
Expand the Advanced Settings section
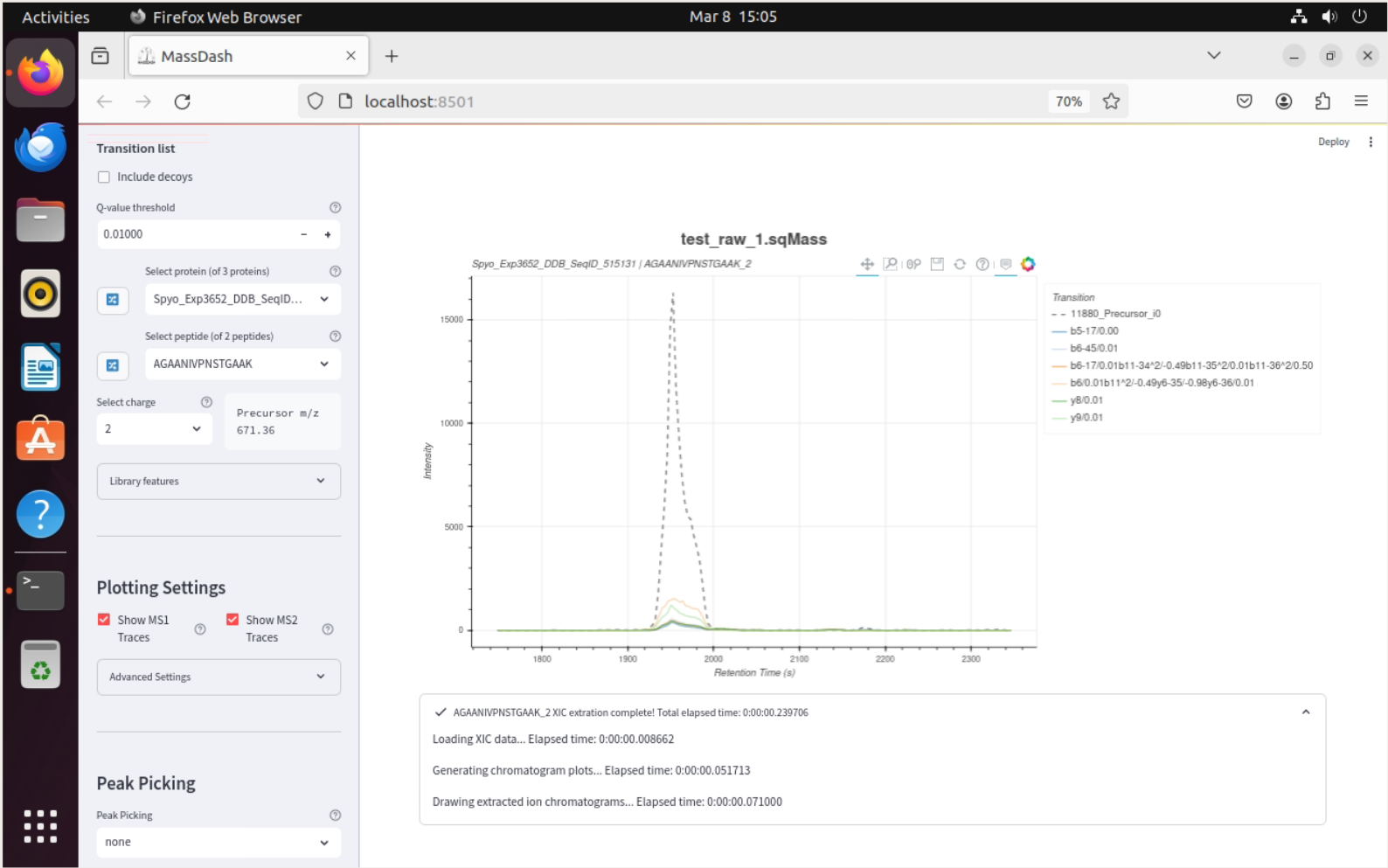click(219, 677)
